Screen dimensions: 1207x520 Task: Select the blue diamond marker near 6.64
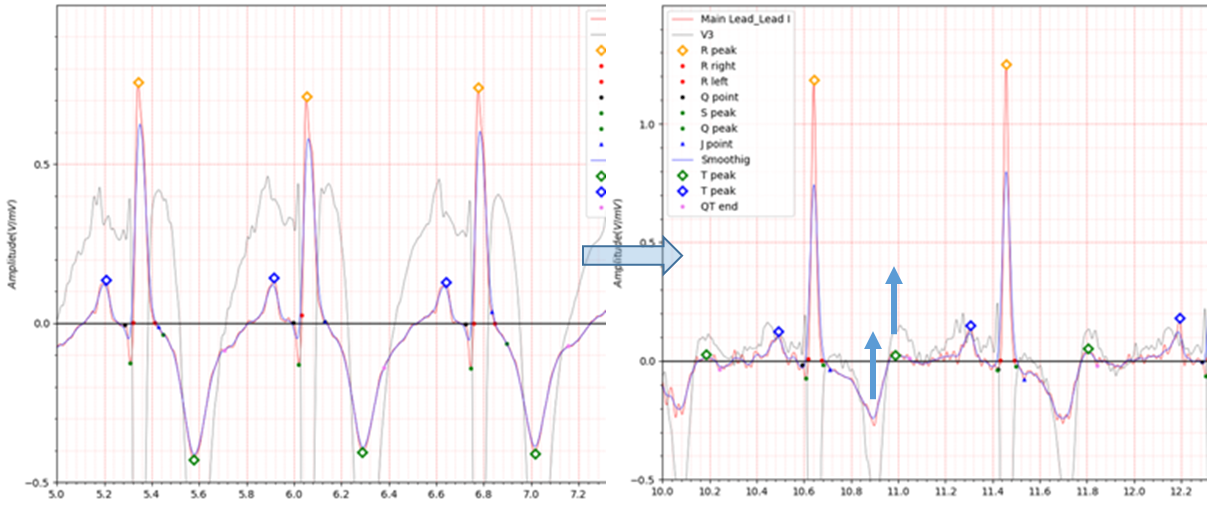[x=446, y=283]
